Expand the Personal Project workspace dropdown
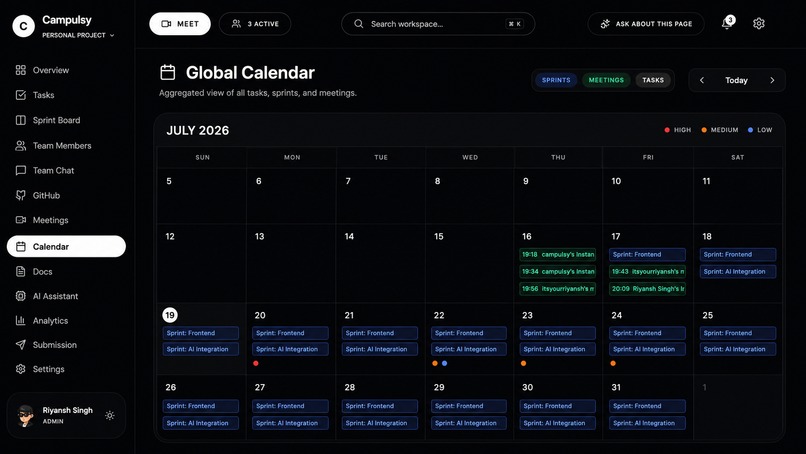The width and height of the screenshot is (806, 454). pos(78,35)
